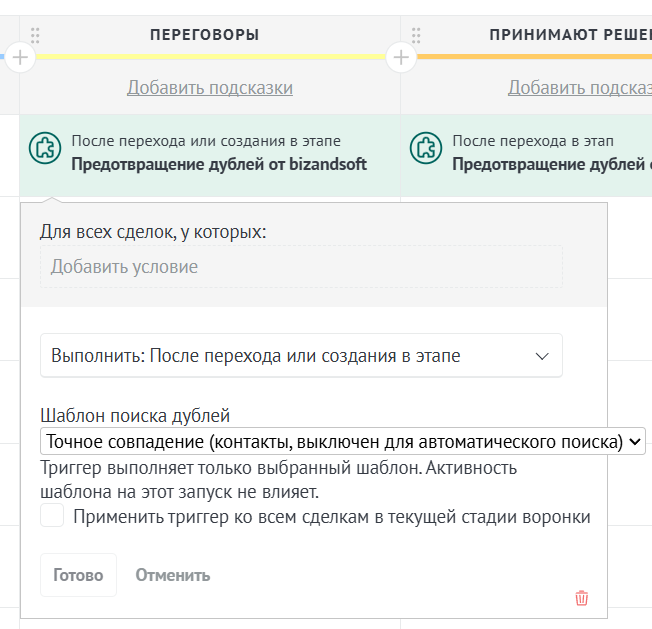Open the trigger card in ПРИНИМАЮТ РЕШЕНИЕ column

pyautogui.click(x=526, y=155)
